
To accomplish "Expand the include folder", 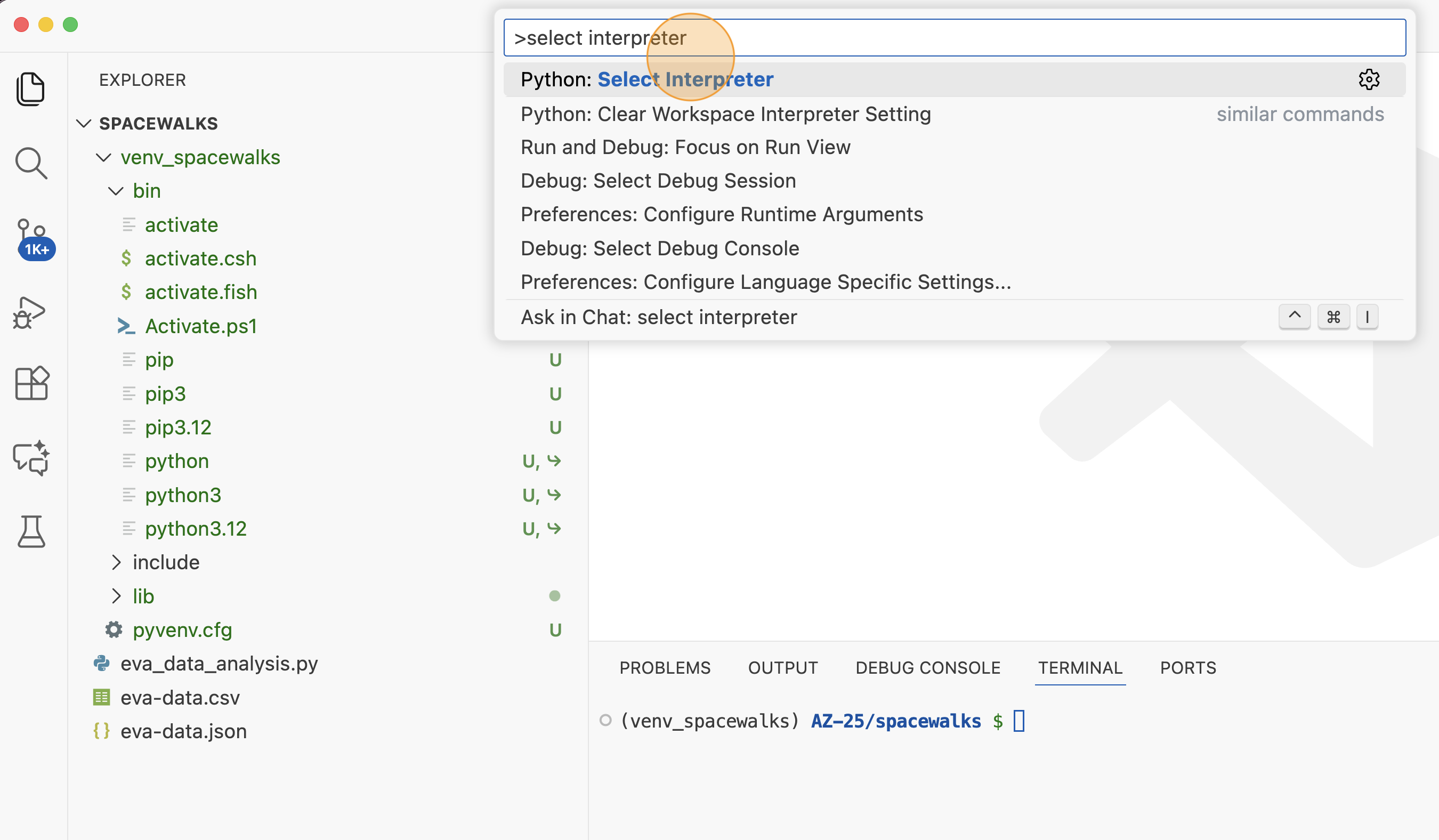I will pos(117,562).
